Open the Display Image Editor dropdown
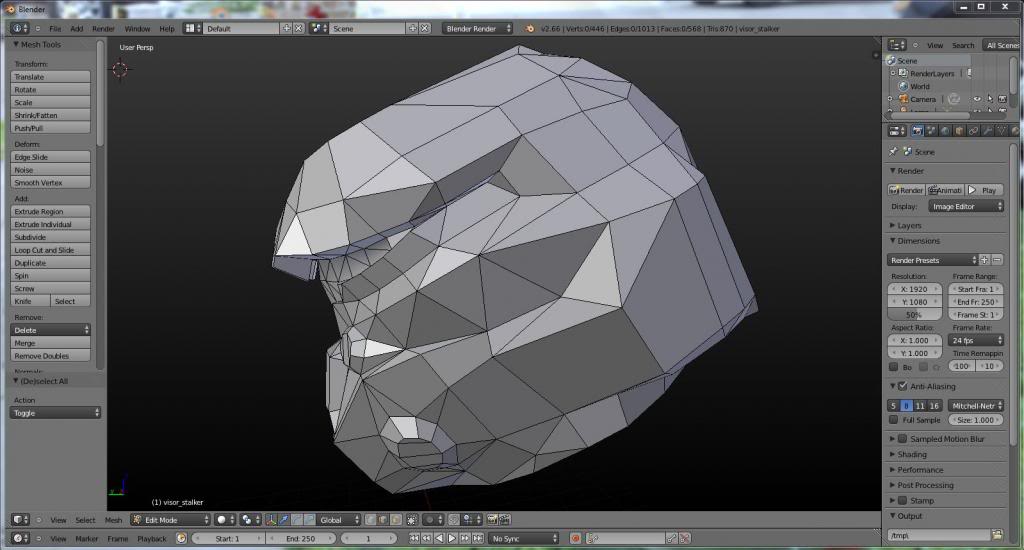Viewport: 1024px width, 550px height. coord(966,206)
